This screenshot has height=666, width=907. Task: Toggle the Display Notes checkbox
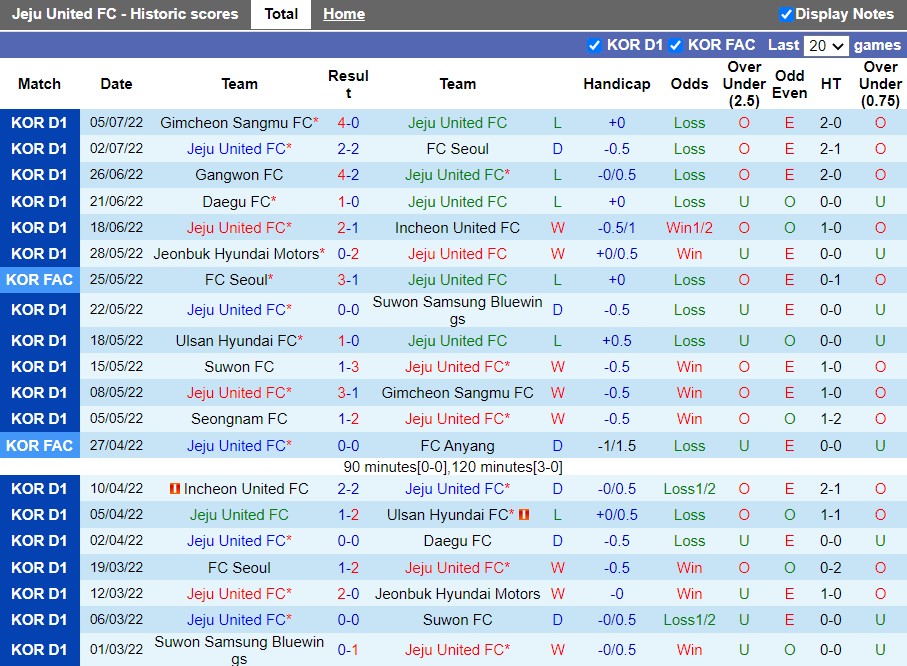[x=786, y=14]
